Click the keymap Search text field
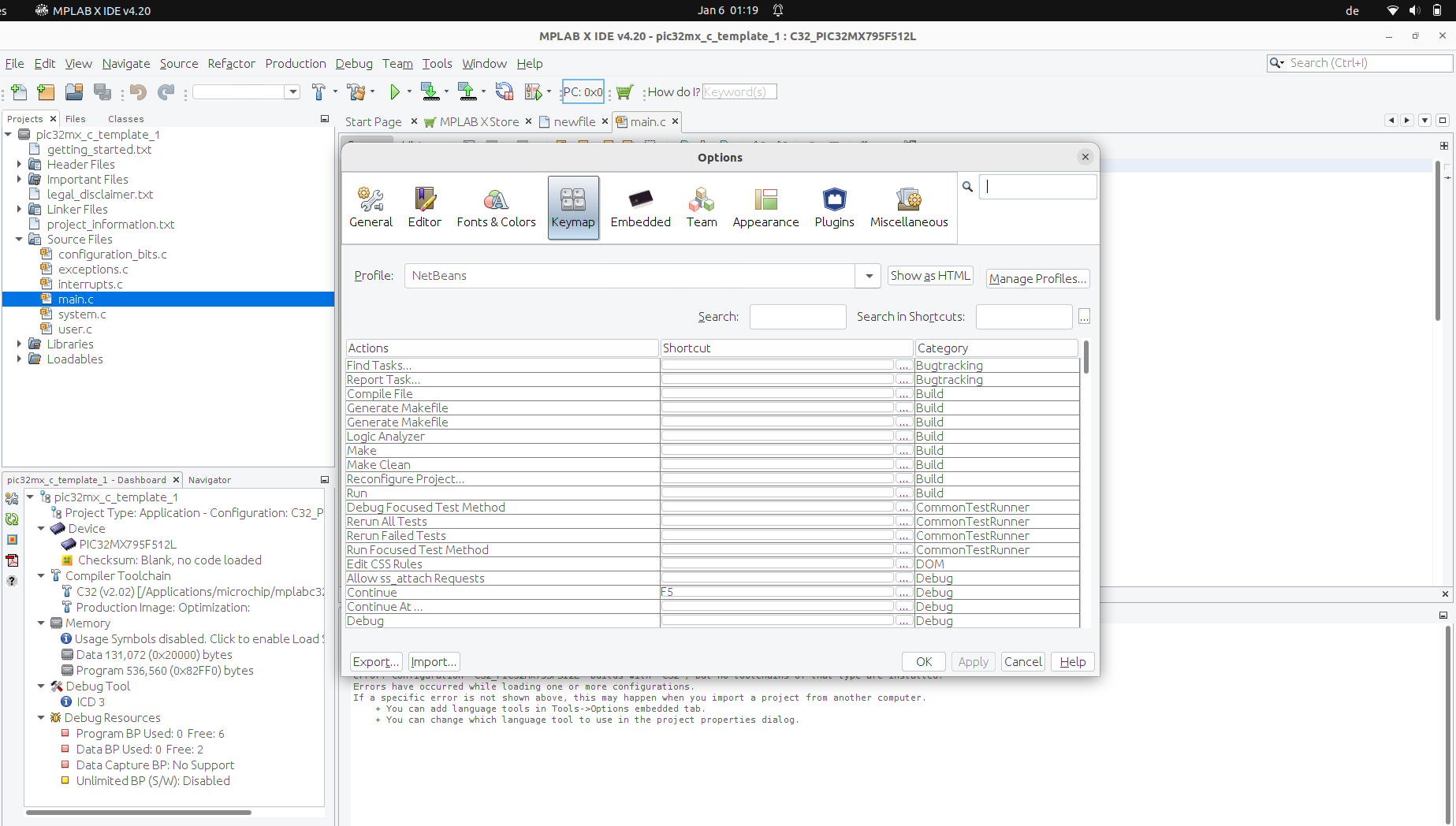1456x826 pixels. (x=798, y=317)
